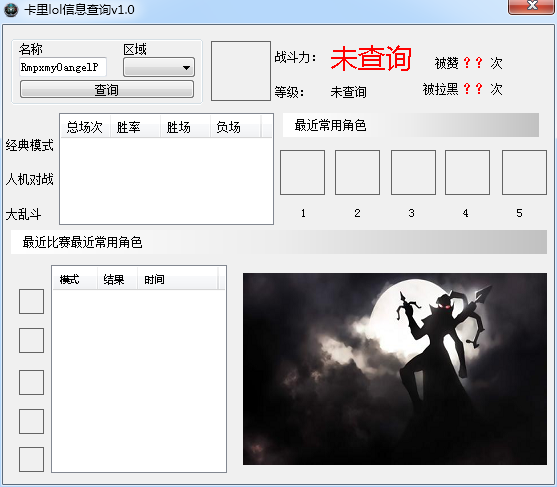
Task: Click recent champion slot 2
Action: point(357,172)
